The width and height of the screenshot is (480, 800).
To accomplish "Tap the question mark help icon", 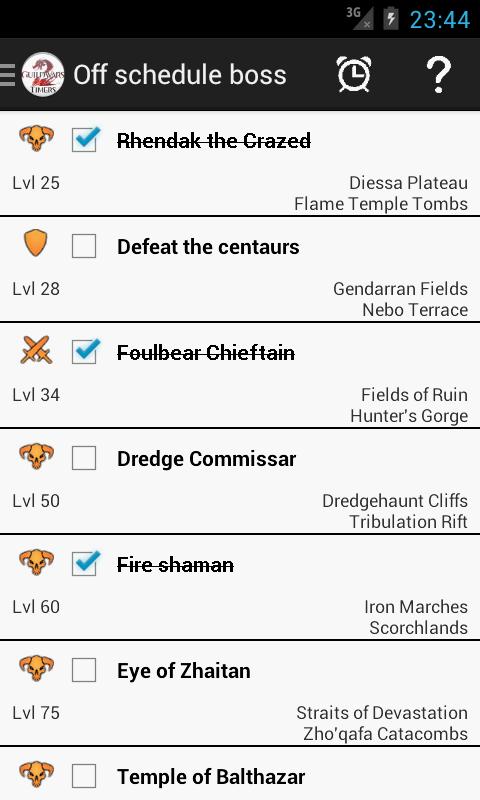I will pos(438,74).
